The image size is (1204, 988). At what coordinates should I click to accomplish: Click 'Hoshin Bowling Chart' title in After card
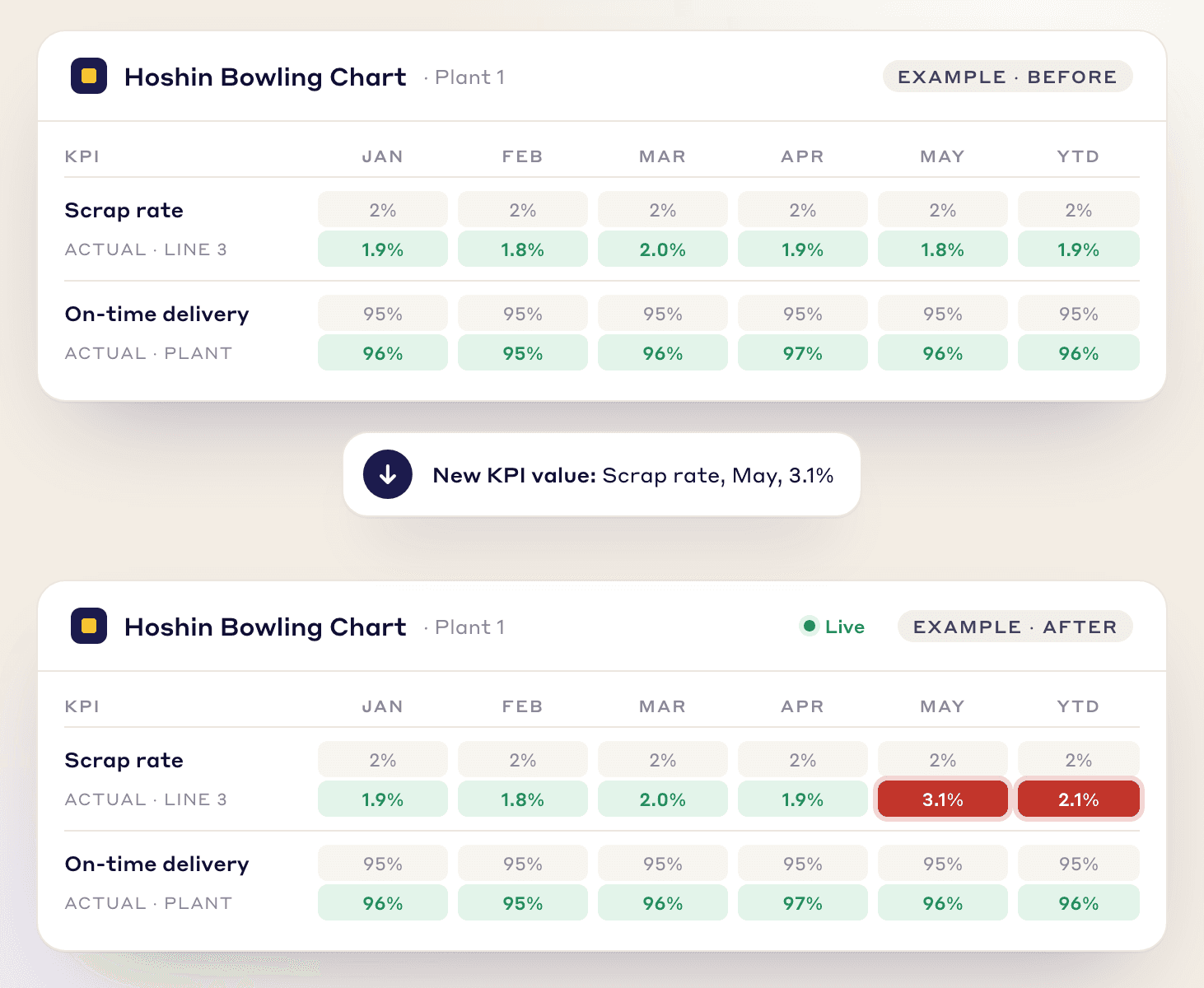(x=265, y=627)
